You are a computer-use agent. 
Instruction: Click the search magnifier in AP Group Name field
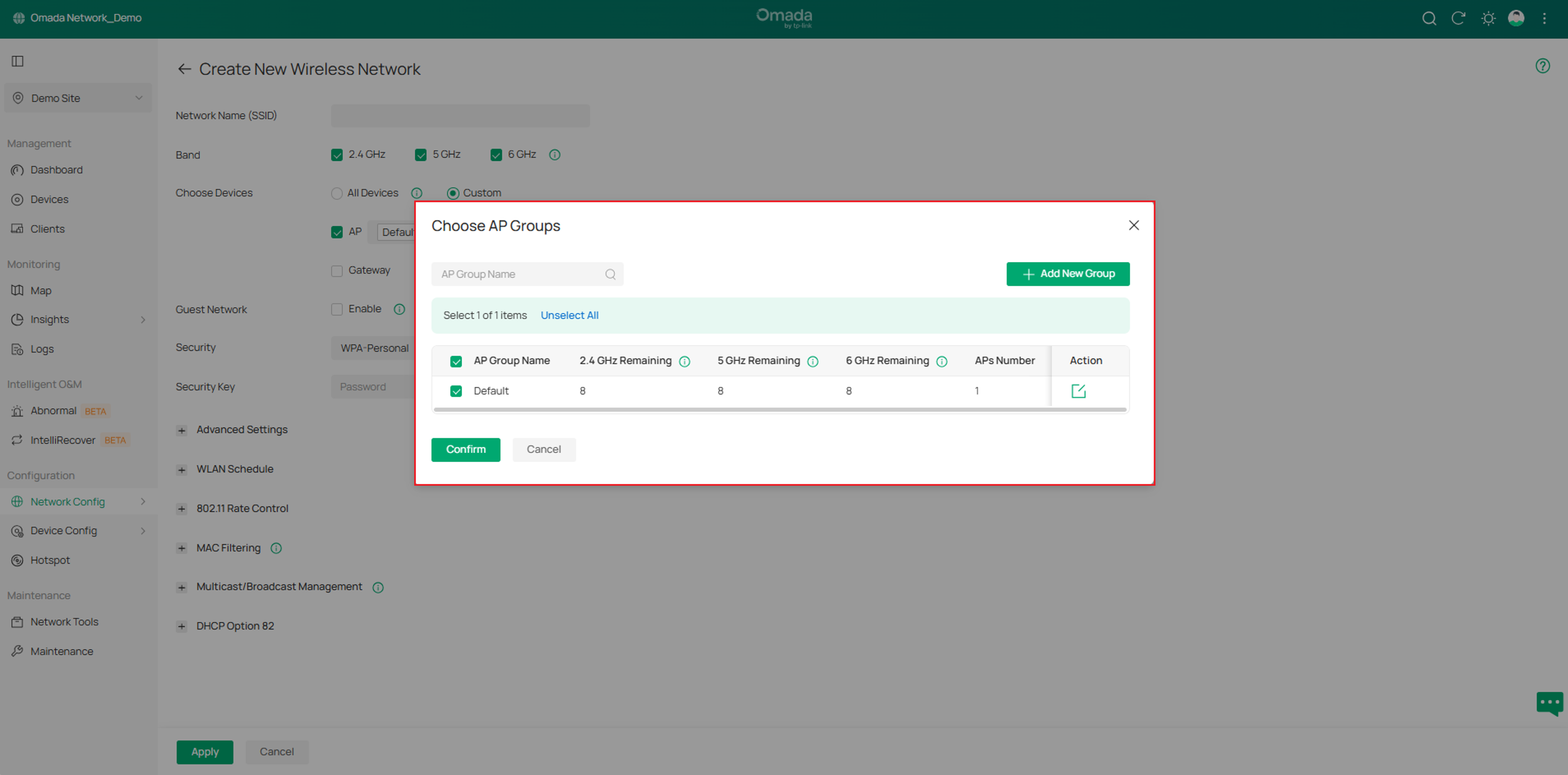[610, 275]
